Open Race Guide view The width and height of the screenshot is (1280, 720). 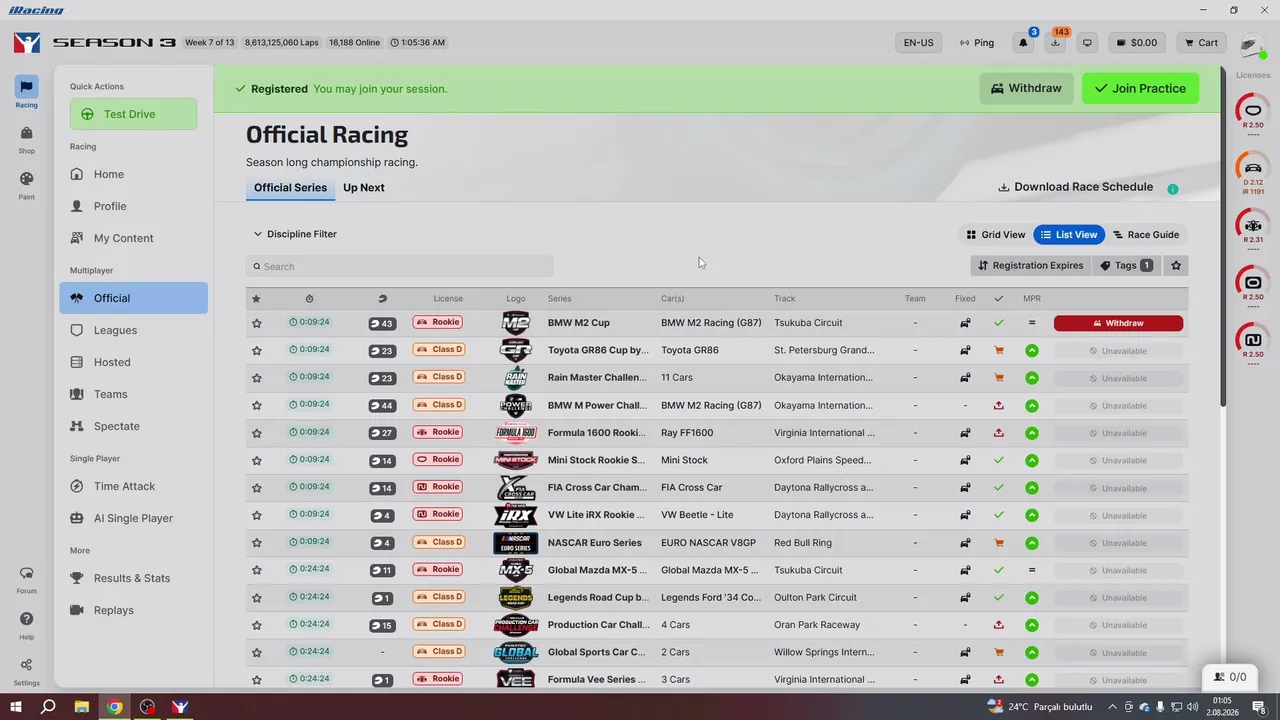[1146, 235]
